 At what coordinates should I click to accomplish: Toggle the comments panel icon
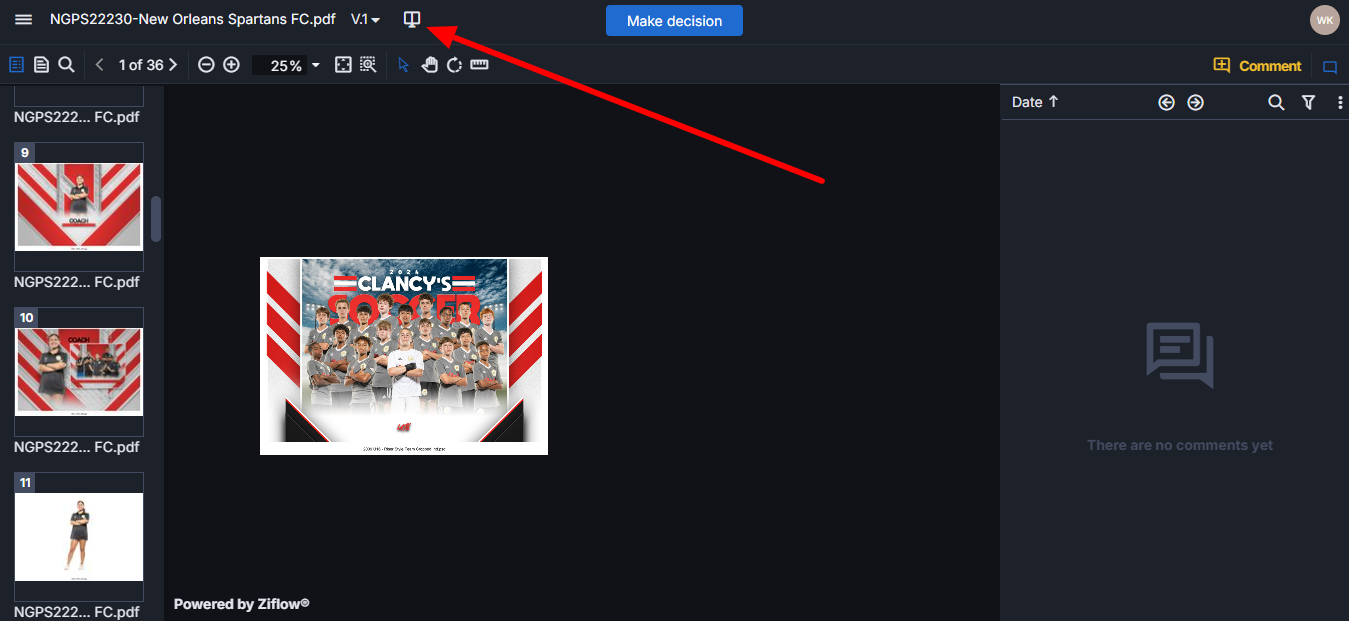point(1330,67)
